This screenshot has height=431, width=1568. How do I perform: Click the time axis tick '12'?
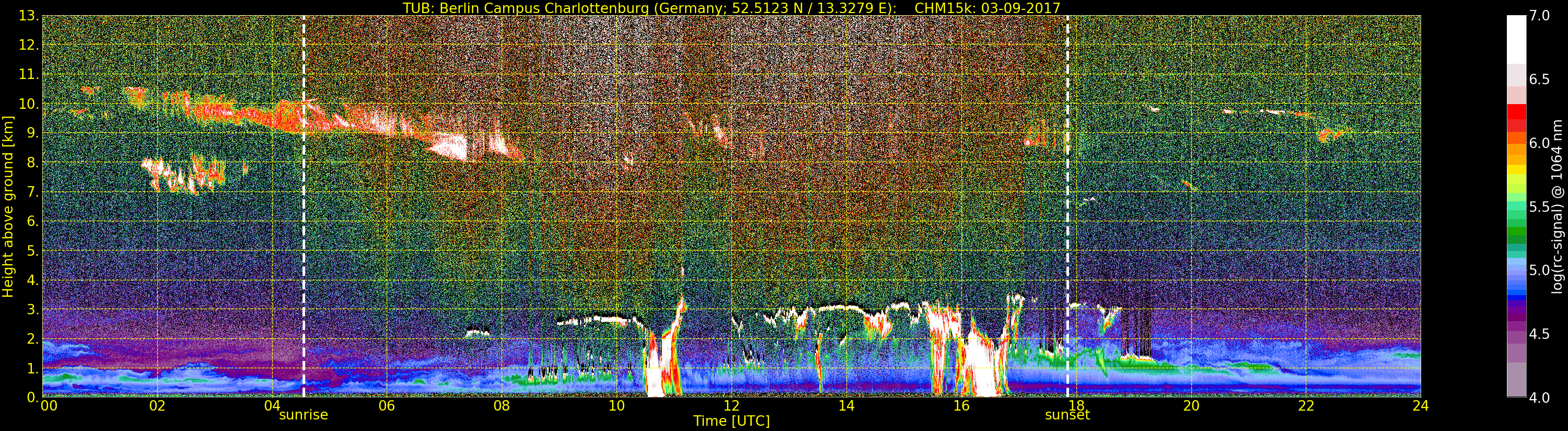coord(731,405)
